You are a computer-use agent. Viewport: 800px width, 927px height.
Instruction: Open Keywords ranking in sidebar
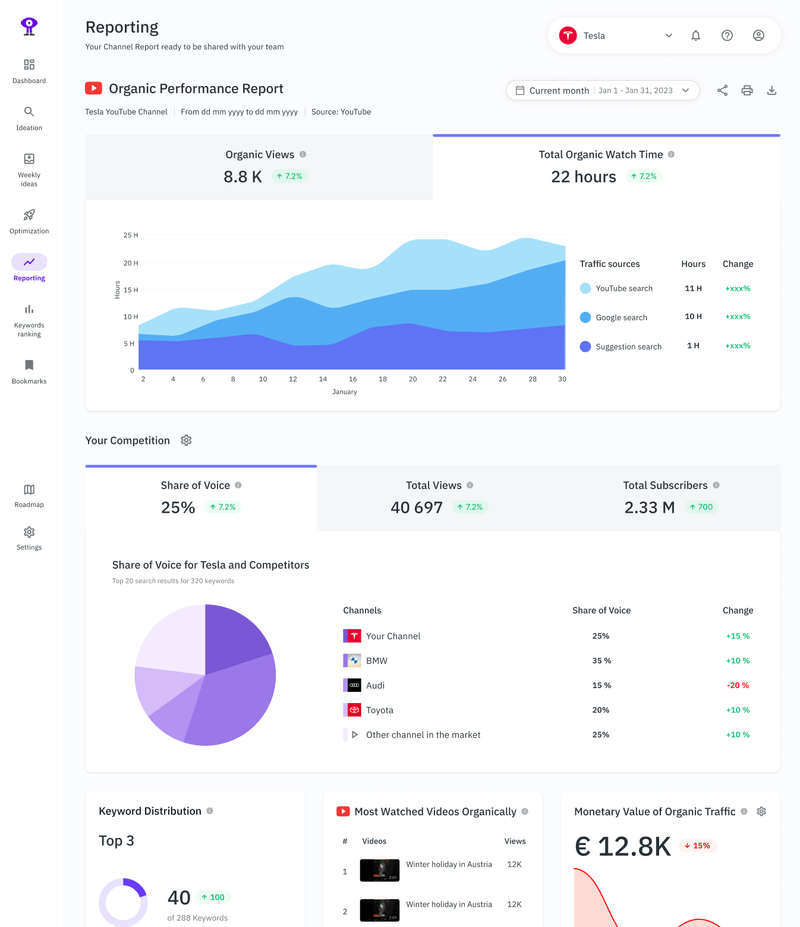tap(29, 321)
